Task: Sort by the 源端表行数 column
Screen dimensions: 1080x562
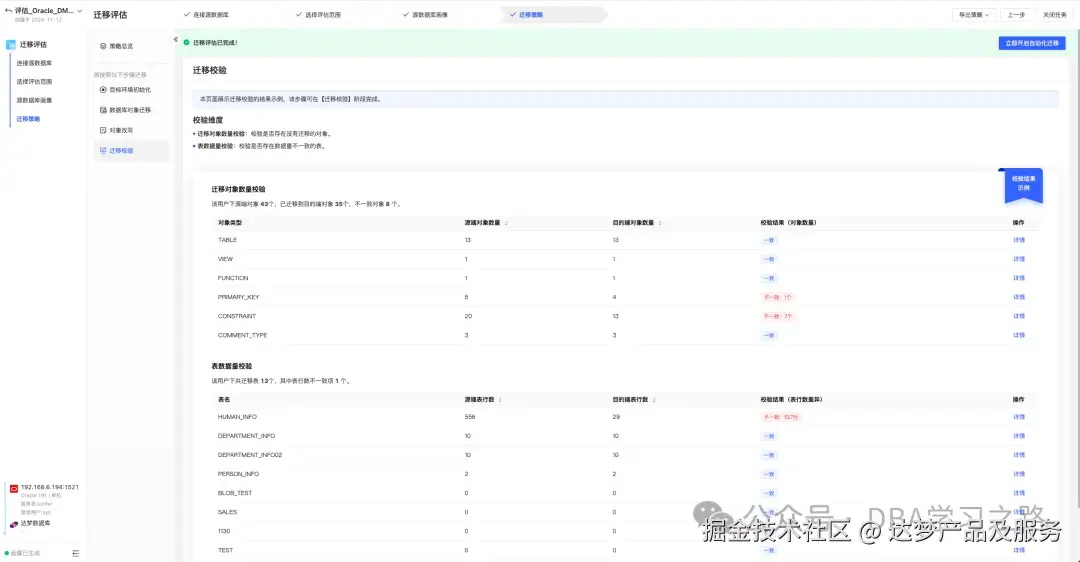Action: (x=500, y=400)
